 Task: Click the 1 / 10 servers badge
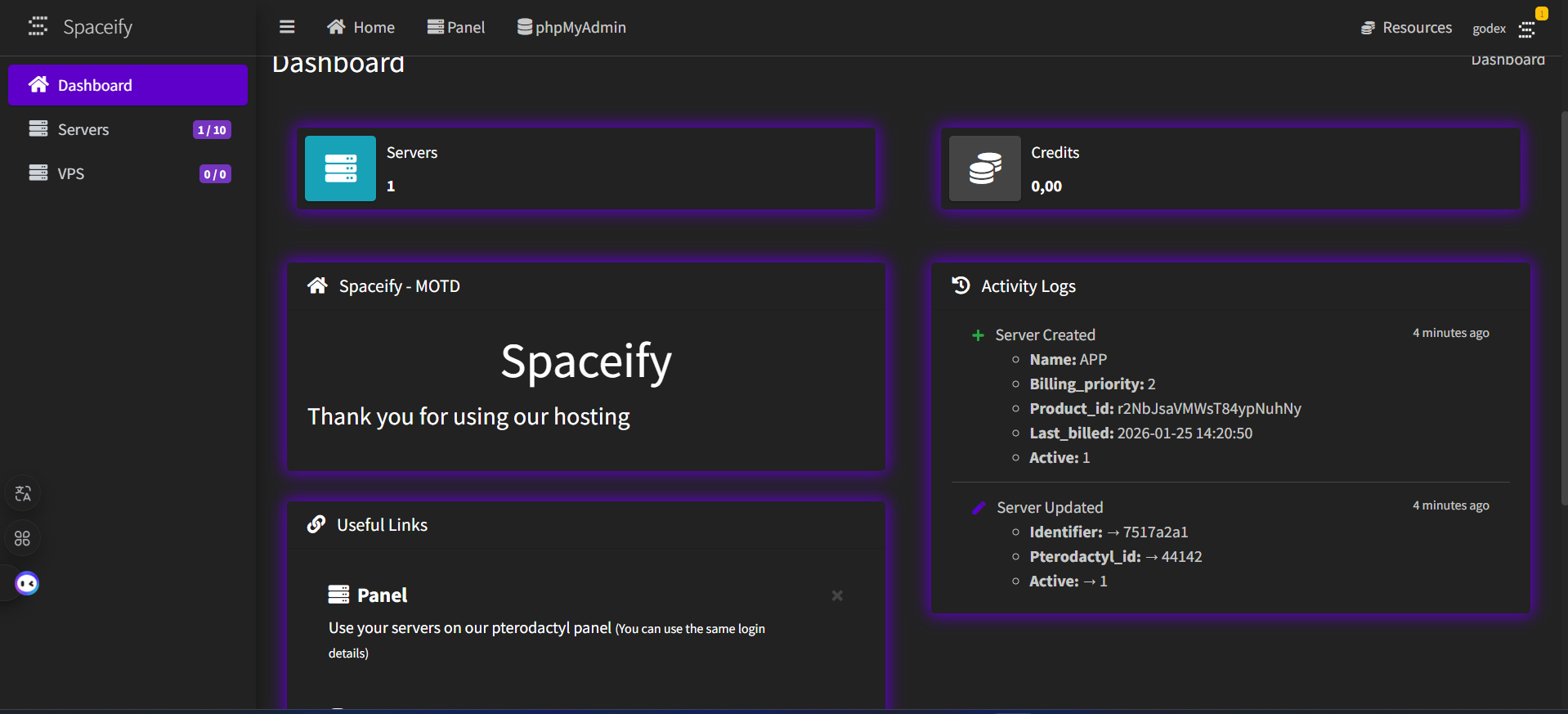(x=212, y=130)
